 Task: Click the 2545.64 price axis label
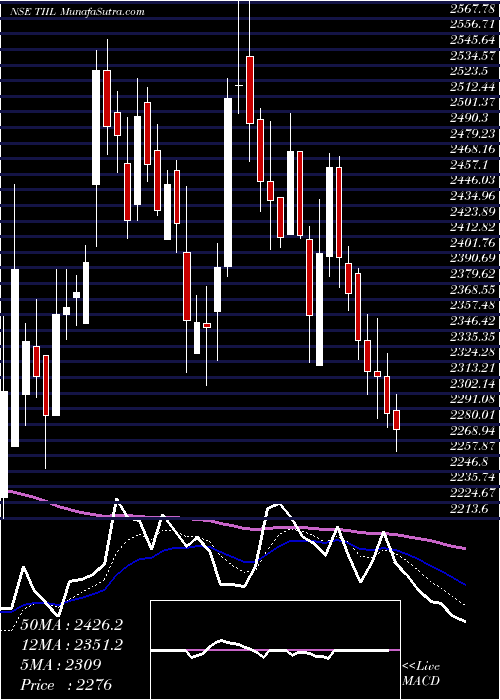pos(474,40)
